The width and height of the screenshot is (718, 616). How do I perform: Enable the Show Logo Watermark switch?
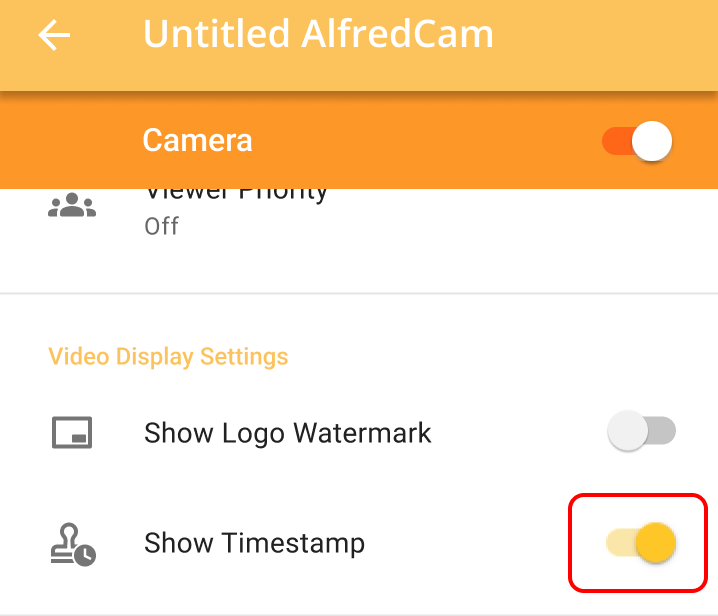[641, 432]
